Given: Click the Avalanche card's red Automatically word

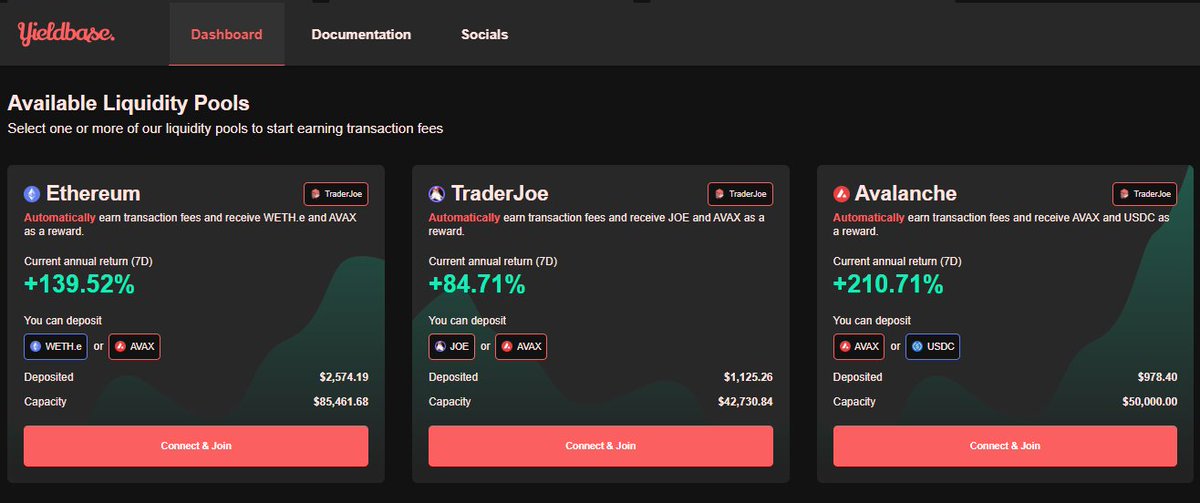Looking at the screenshot, I should (868, 217).
